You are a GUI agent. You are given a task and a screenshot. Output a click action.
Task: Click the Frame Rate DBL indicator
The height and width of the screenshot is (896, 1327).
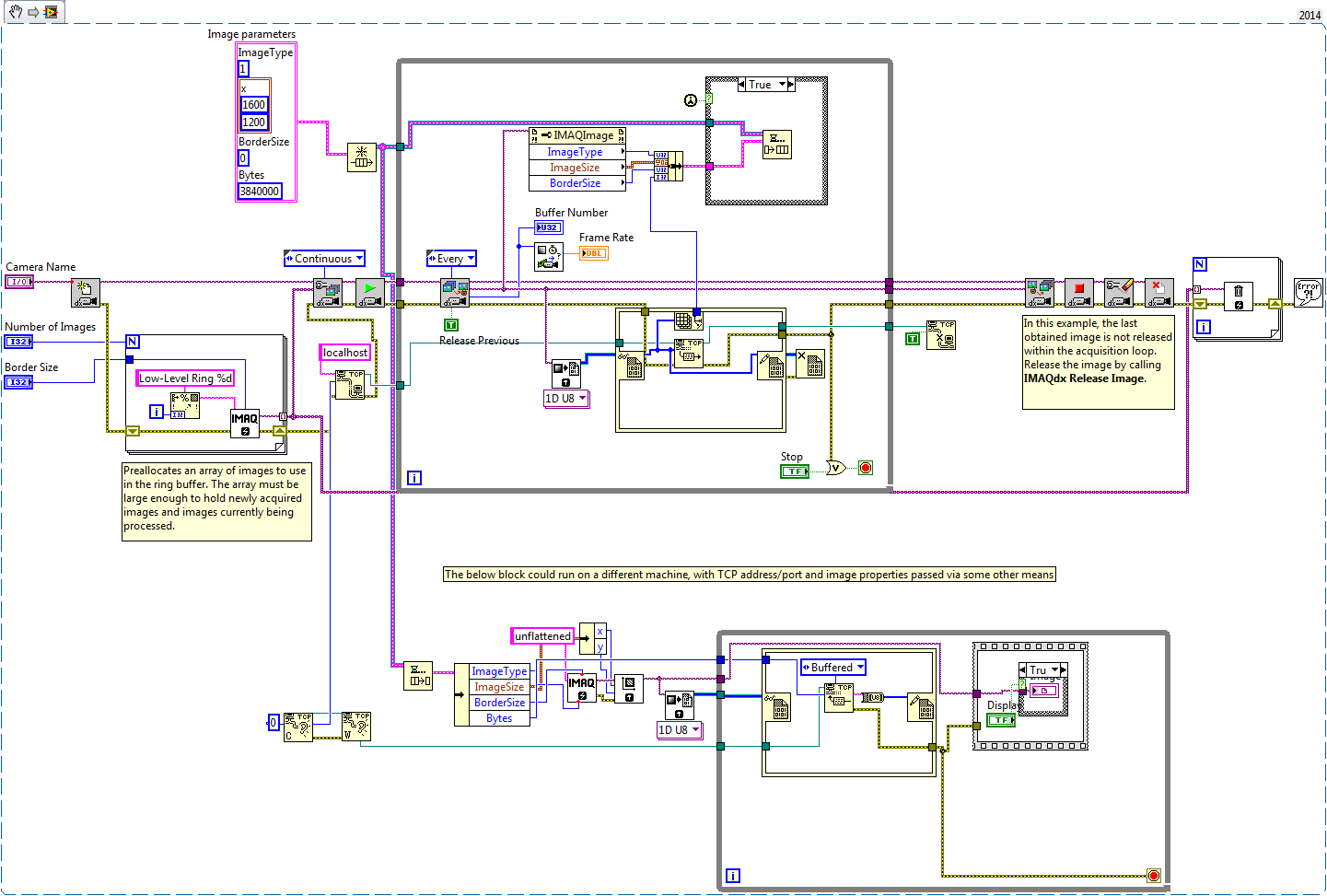594,253
